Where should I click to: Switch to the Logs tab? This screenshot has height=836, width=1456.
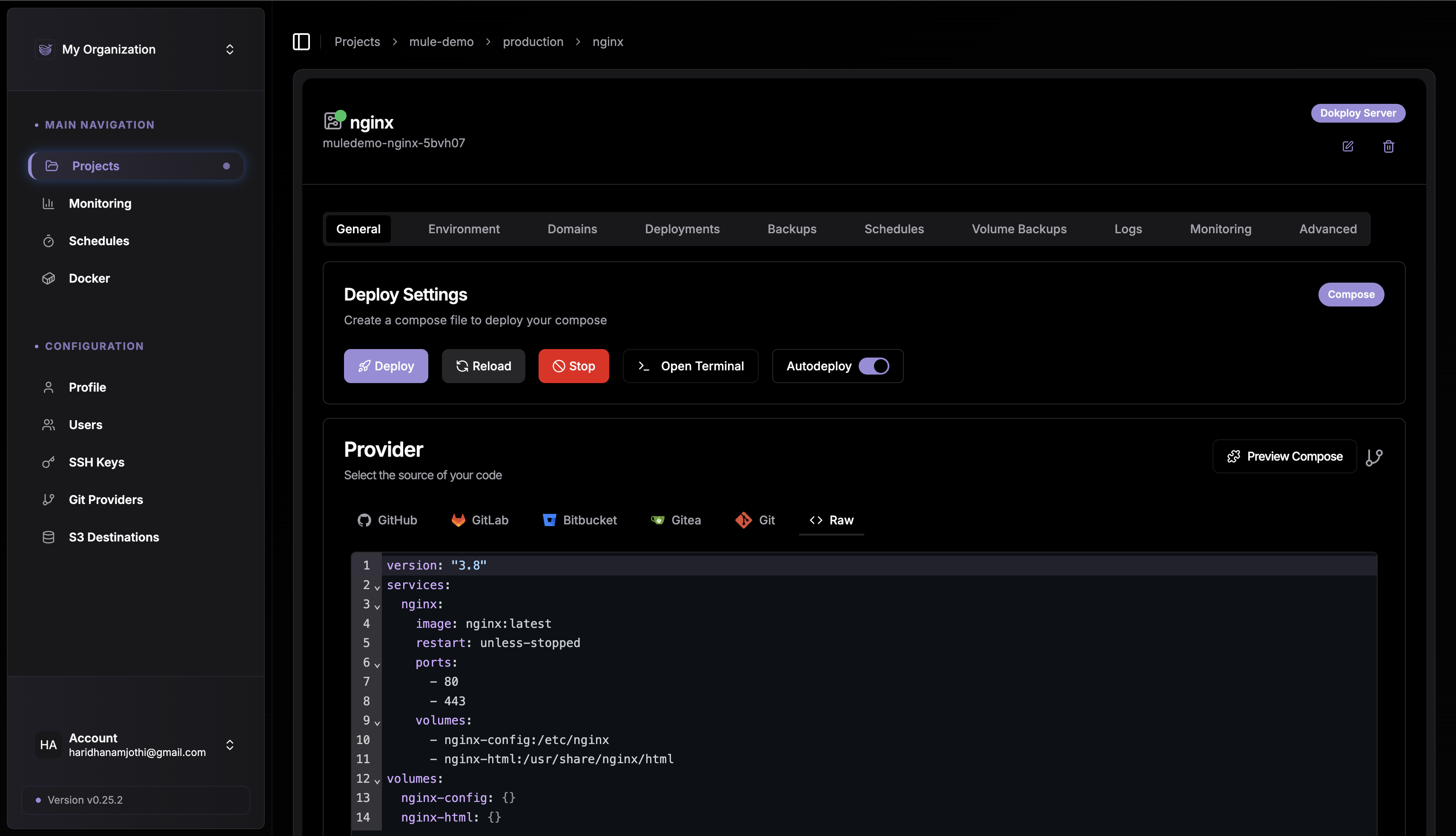[x=1128, y=229]
